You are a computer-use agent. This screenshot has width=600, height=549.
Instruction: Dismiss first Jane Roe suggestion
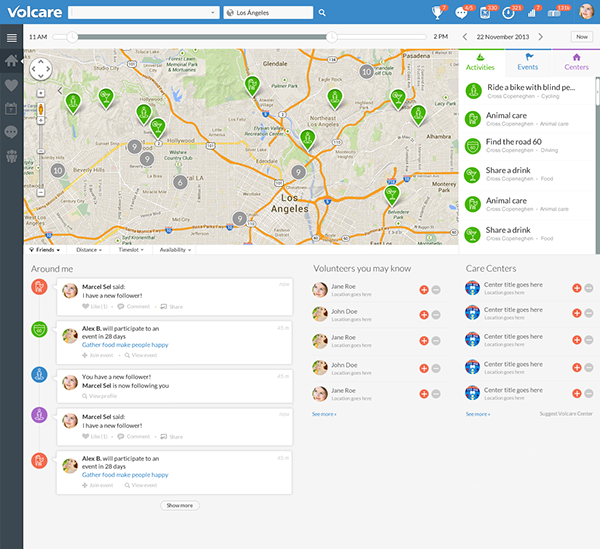click(436, 290)
